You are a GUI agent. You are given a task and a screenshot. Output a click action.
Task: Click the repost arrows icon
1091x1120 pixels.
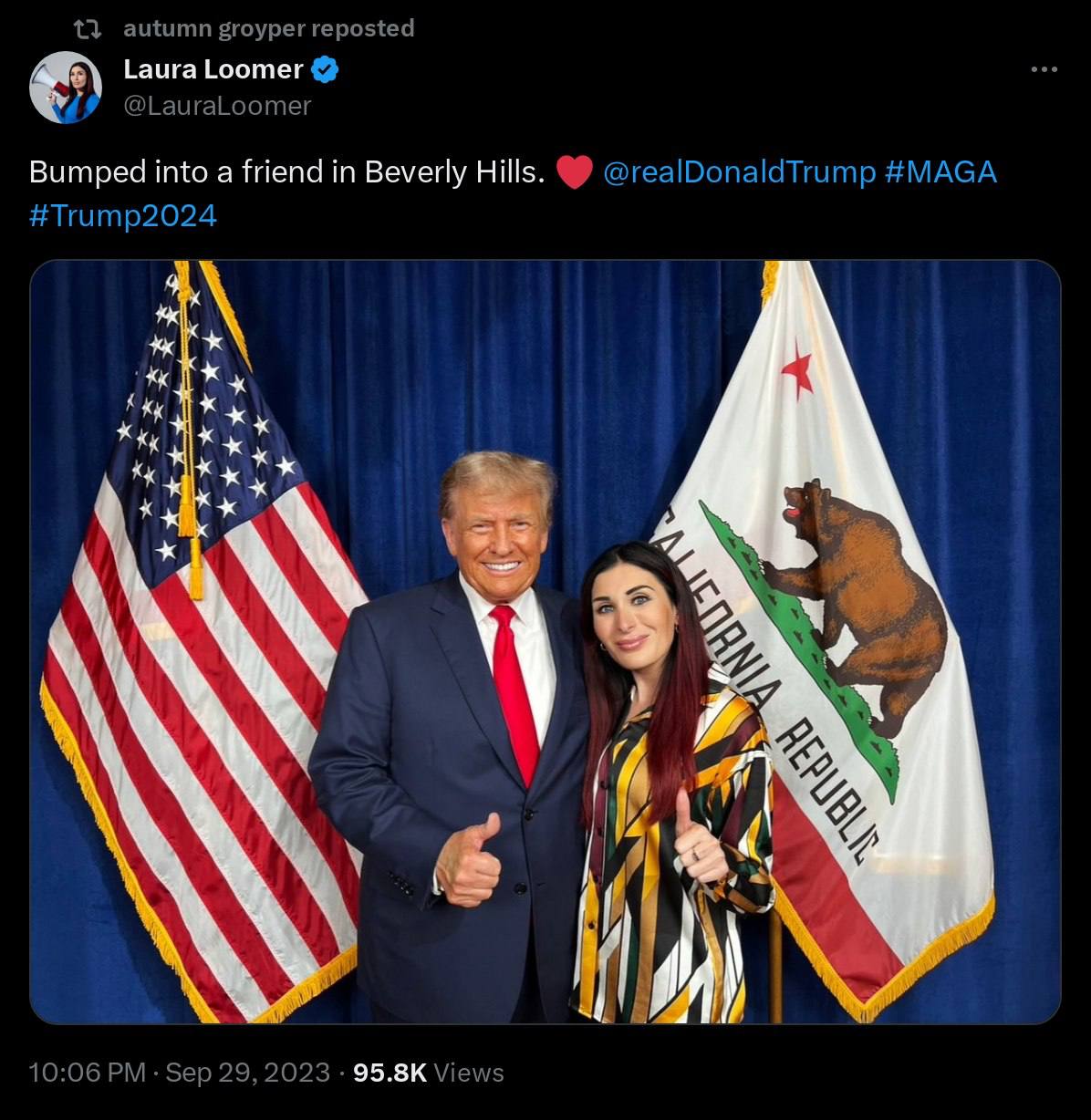click(x=87, y=29)
